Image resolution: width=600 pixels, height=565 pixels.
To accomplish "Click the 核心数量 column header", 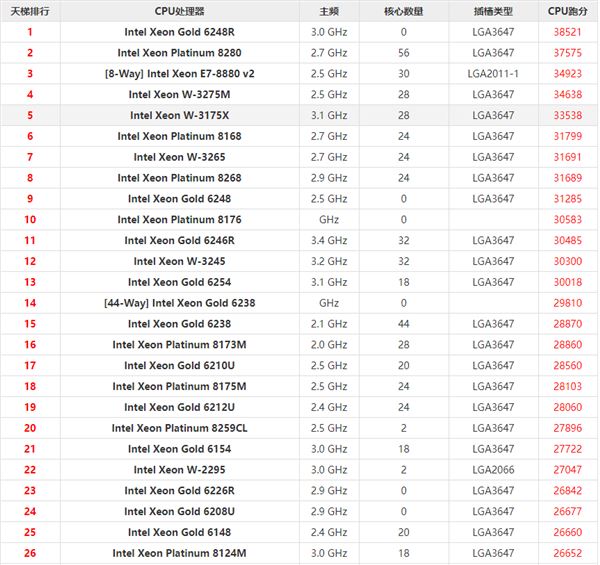I will (x=403, y=11).
